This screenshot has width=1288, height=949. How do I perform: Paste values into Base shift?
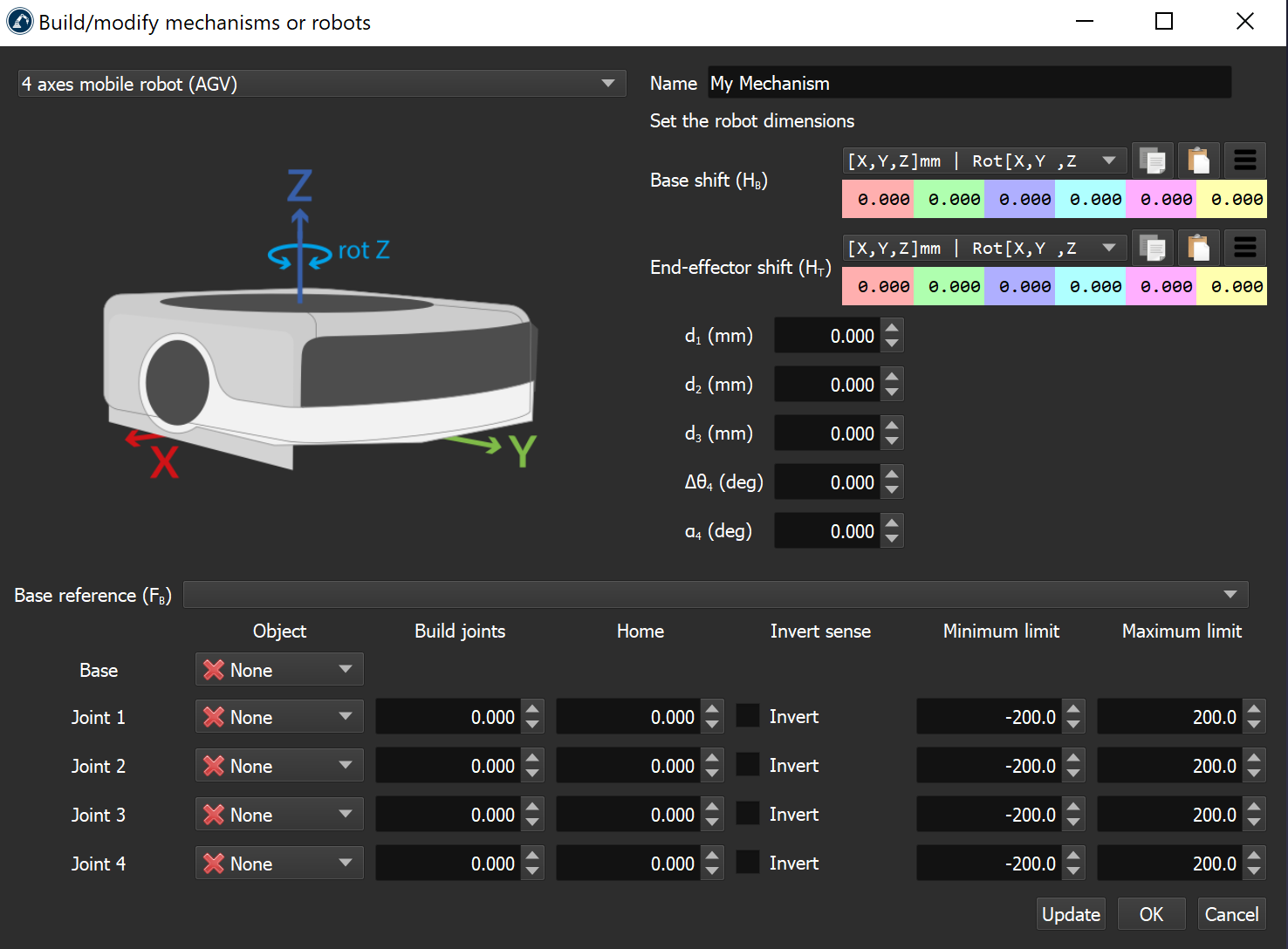(x=1198, y=160)
